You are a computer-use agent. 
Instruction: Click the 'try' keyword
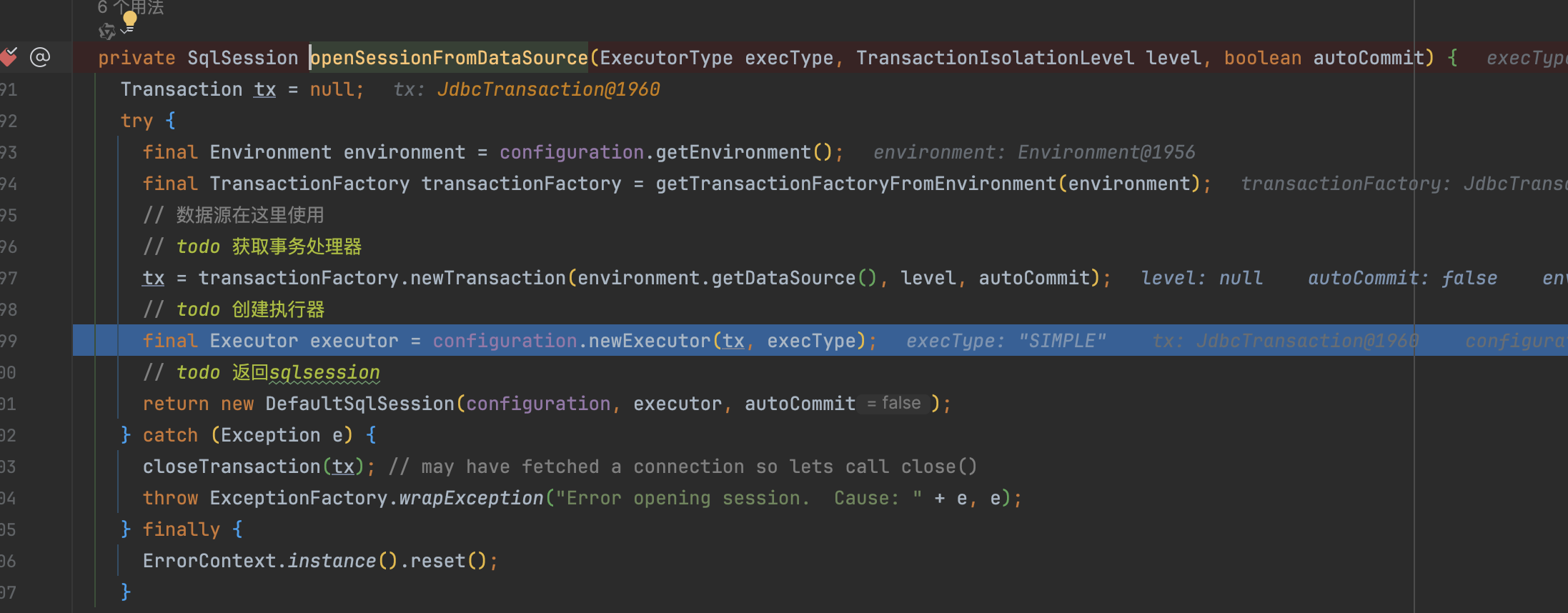tap(137, 121)
